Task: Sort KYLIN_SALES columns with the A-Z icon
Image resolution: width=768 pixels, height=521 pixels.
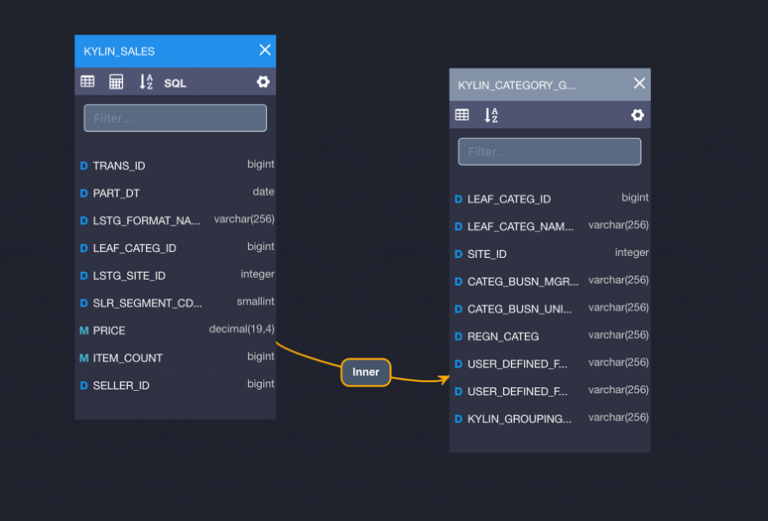Action: pyautogui.click(x=146, y=82)
